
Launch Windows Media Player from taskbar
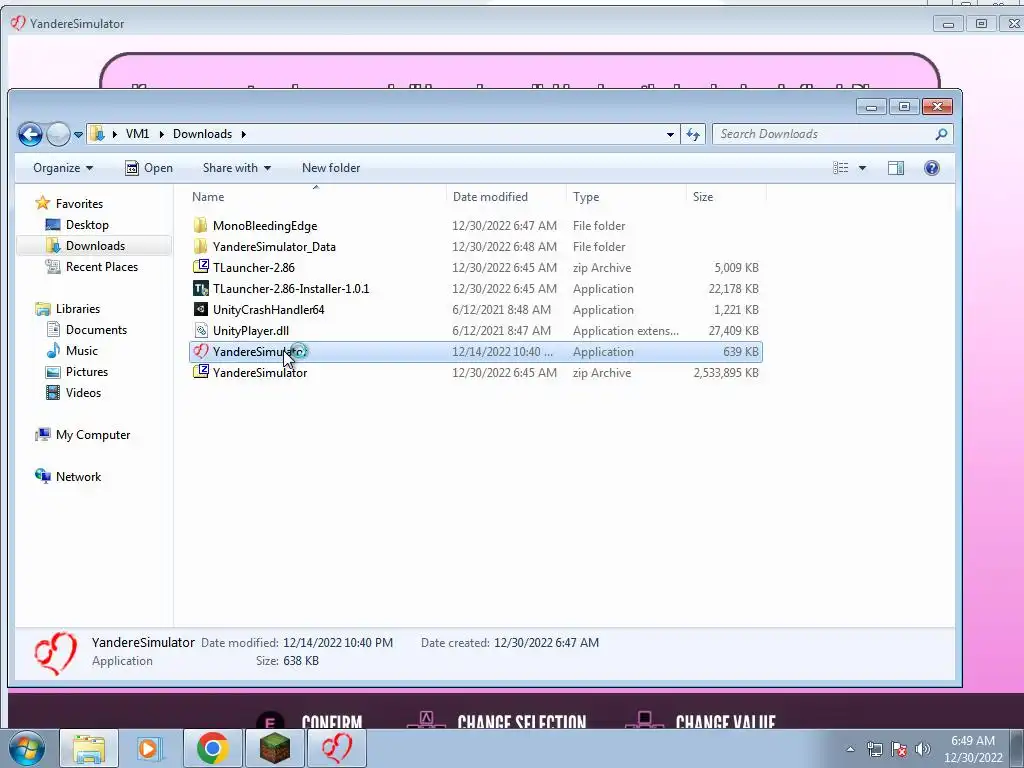pos(150,748)
